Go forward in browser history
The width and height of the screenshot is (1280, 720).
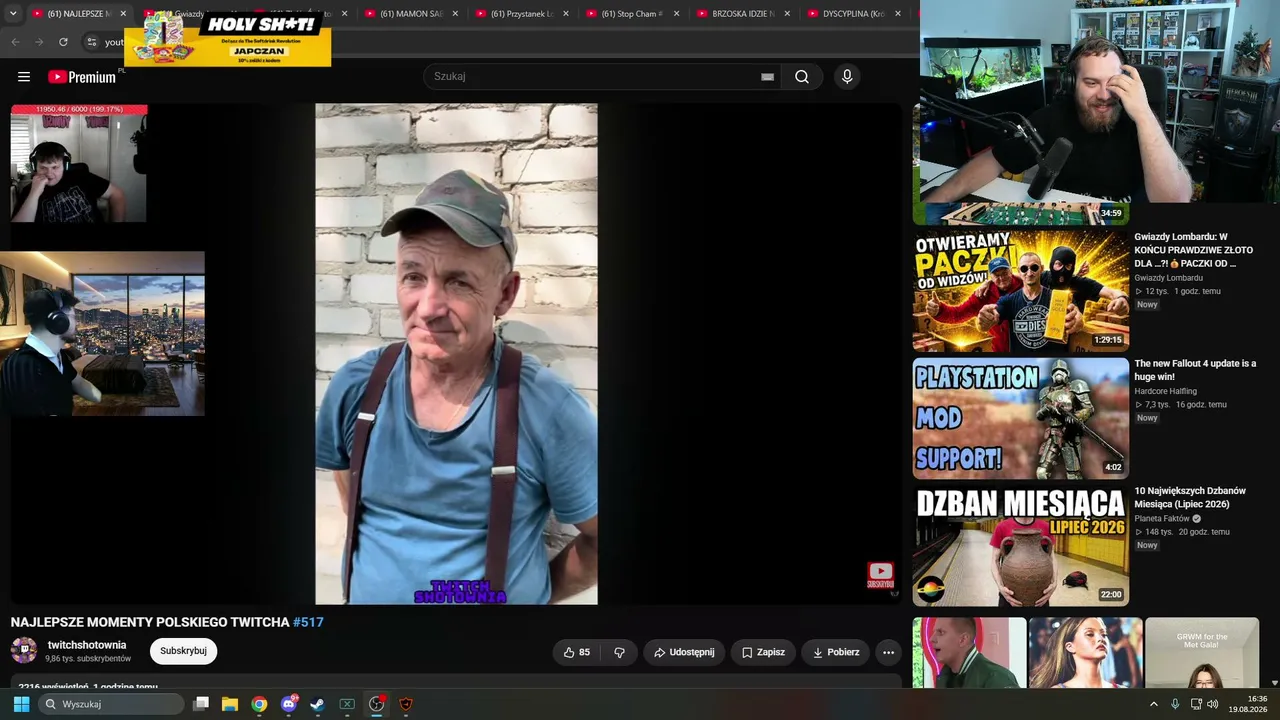39,42
